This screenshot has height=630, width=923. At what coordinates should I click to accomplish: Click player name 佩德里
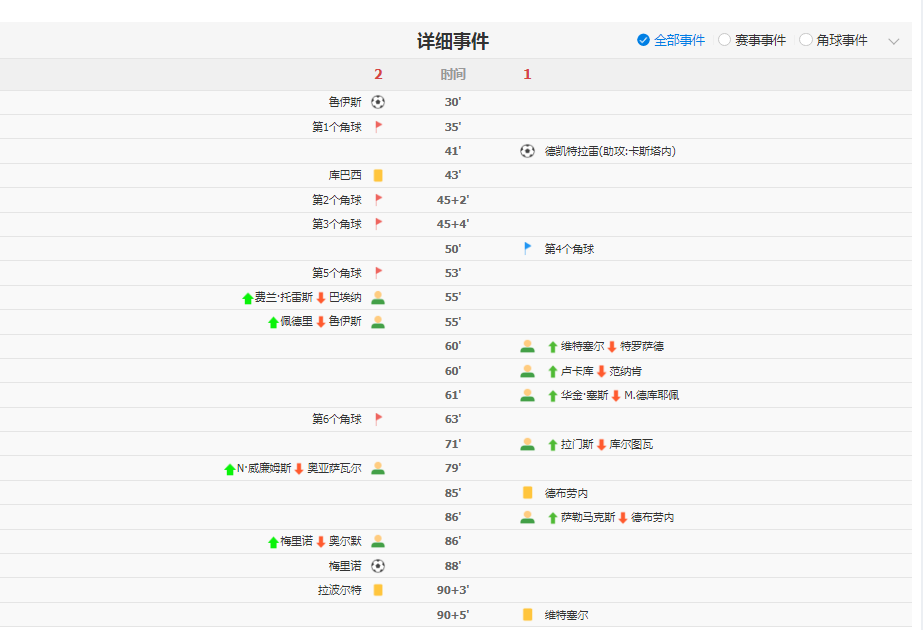pos(296,321)
